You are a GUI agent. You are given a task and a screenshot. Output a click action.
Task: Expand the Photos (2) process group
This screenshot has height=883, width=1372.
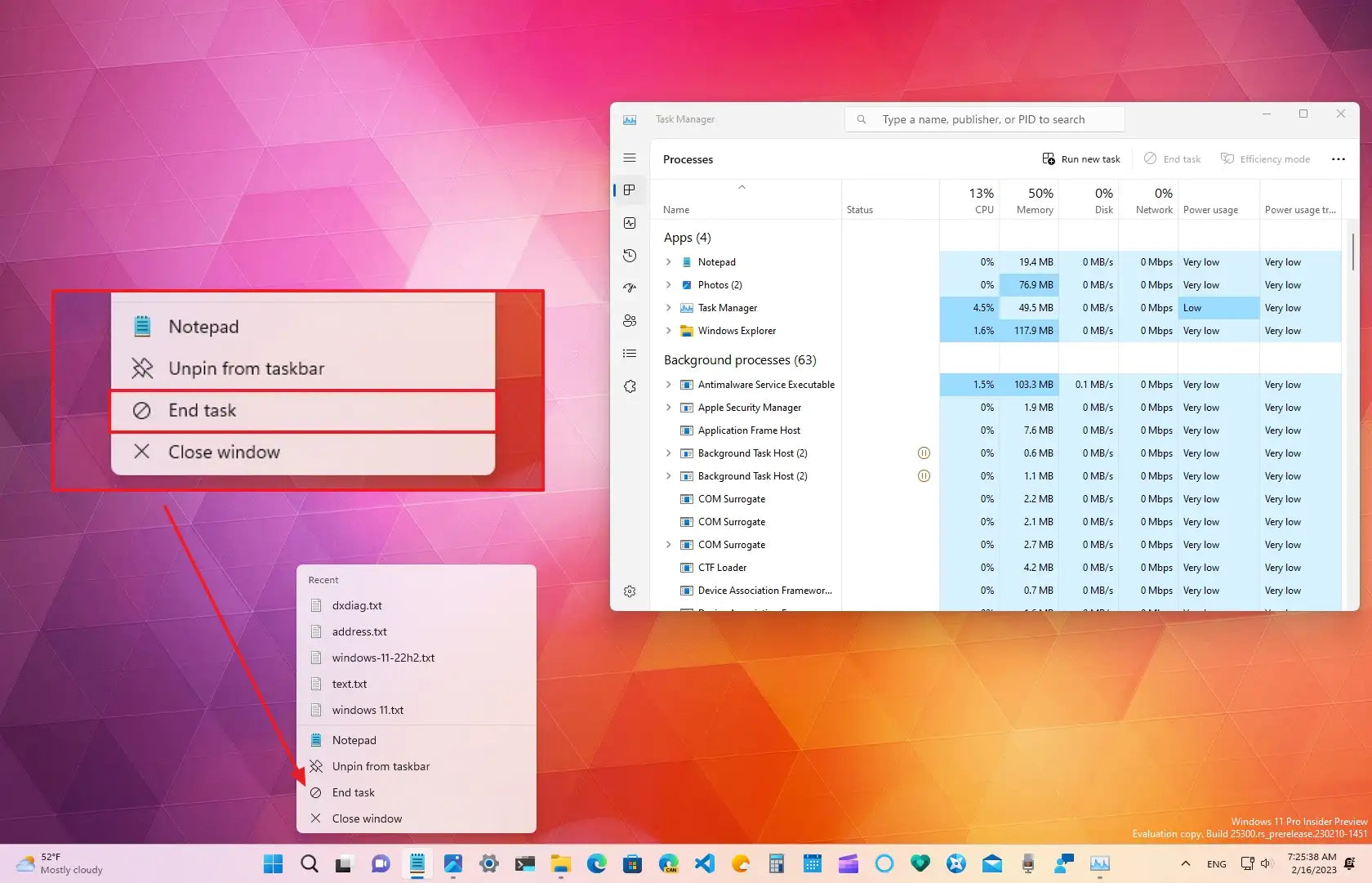(669, 285)
